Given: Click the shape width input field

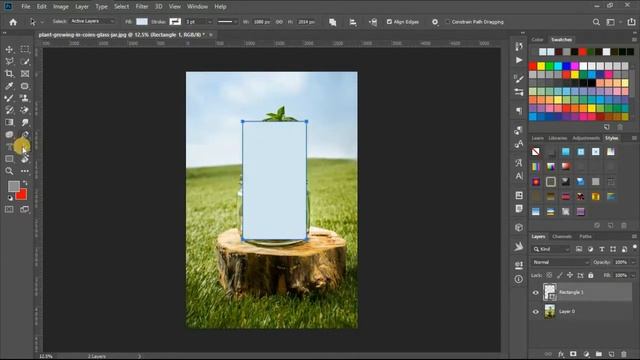Looking at the screenshot, I should (x=261, y=22).
